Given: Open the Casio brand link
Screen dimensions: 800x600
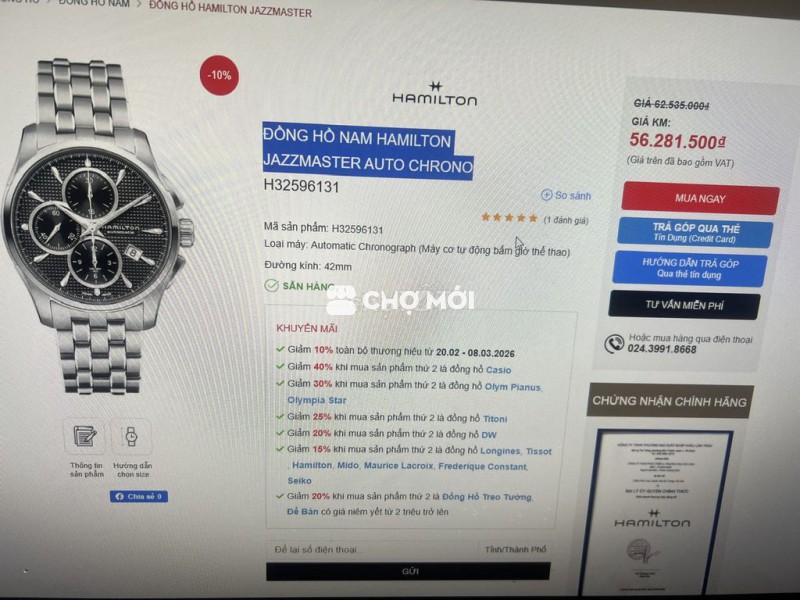Looking at the screenshot, I should [x=498, y=370].
